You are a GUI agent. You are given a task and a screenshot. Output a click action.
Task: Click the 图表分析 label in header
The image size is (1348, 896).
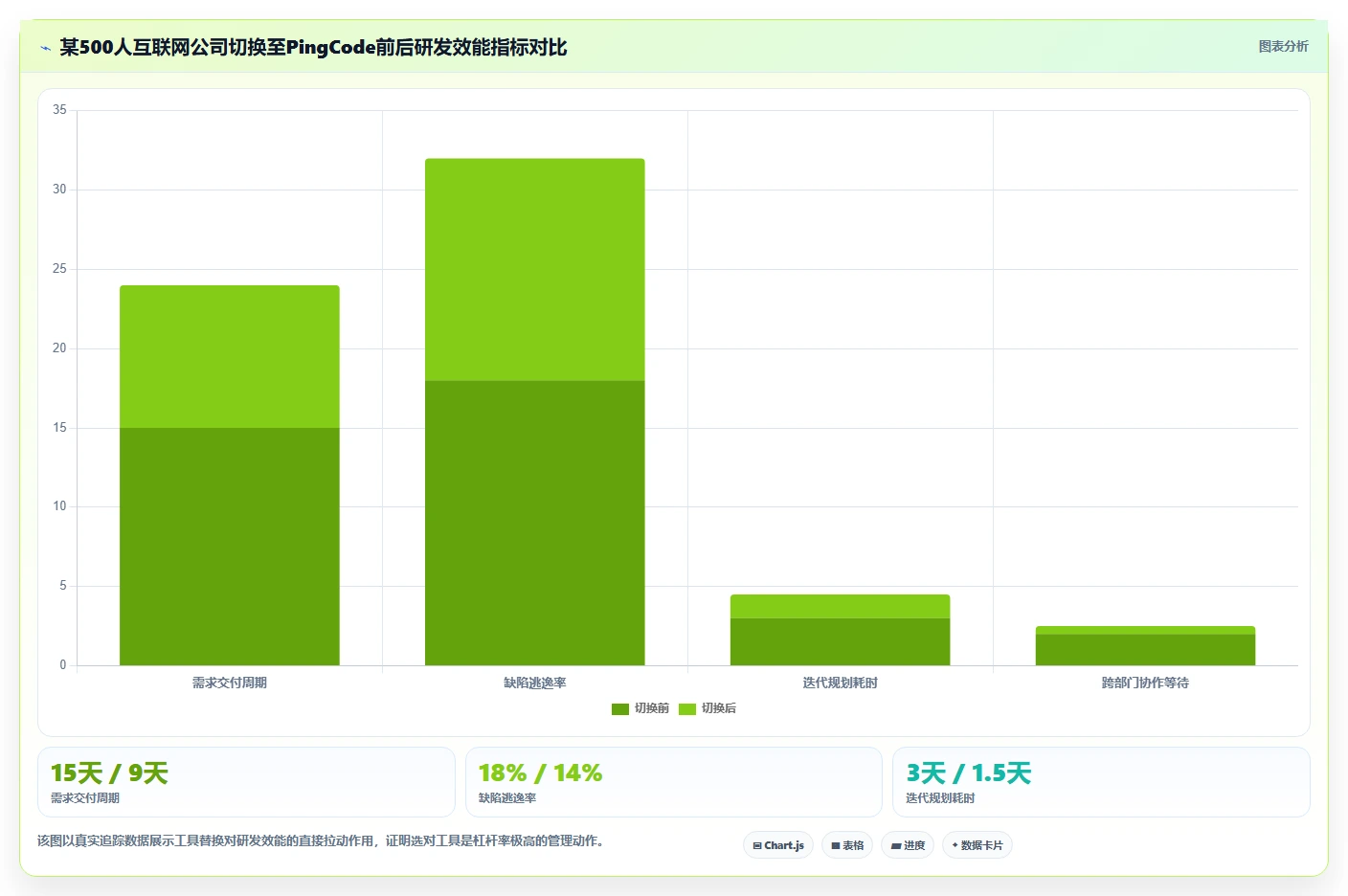1283,46
